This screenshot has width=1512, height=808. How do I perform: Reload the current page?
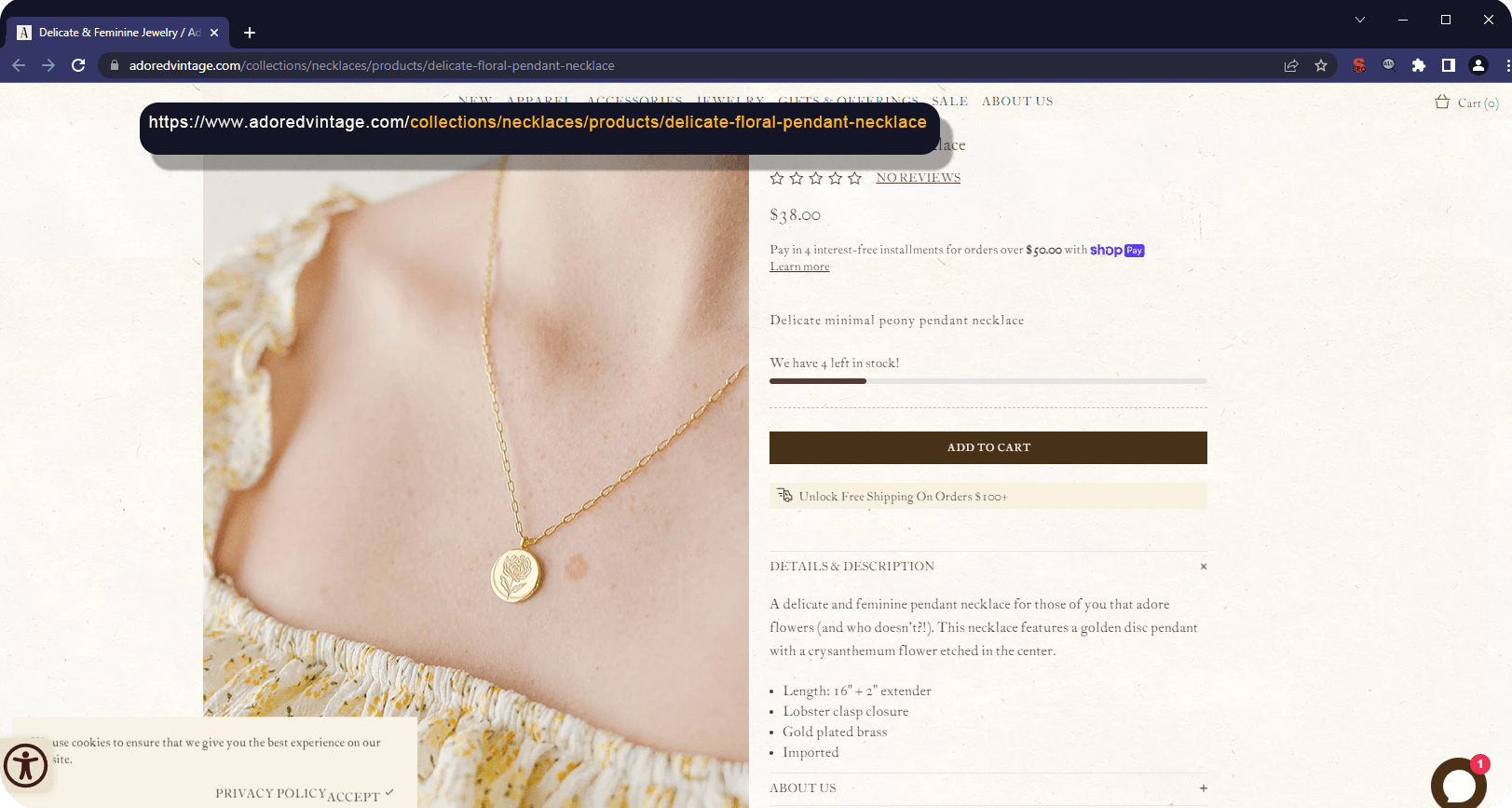click(78, 65)
